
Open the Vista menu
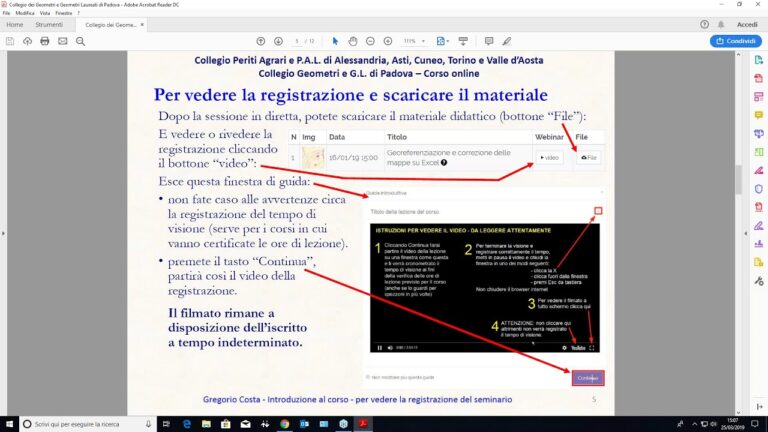pyautogui.click(x=45, y=13)
